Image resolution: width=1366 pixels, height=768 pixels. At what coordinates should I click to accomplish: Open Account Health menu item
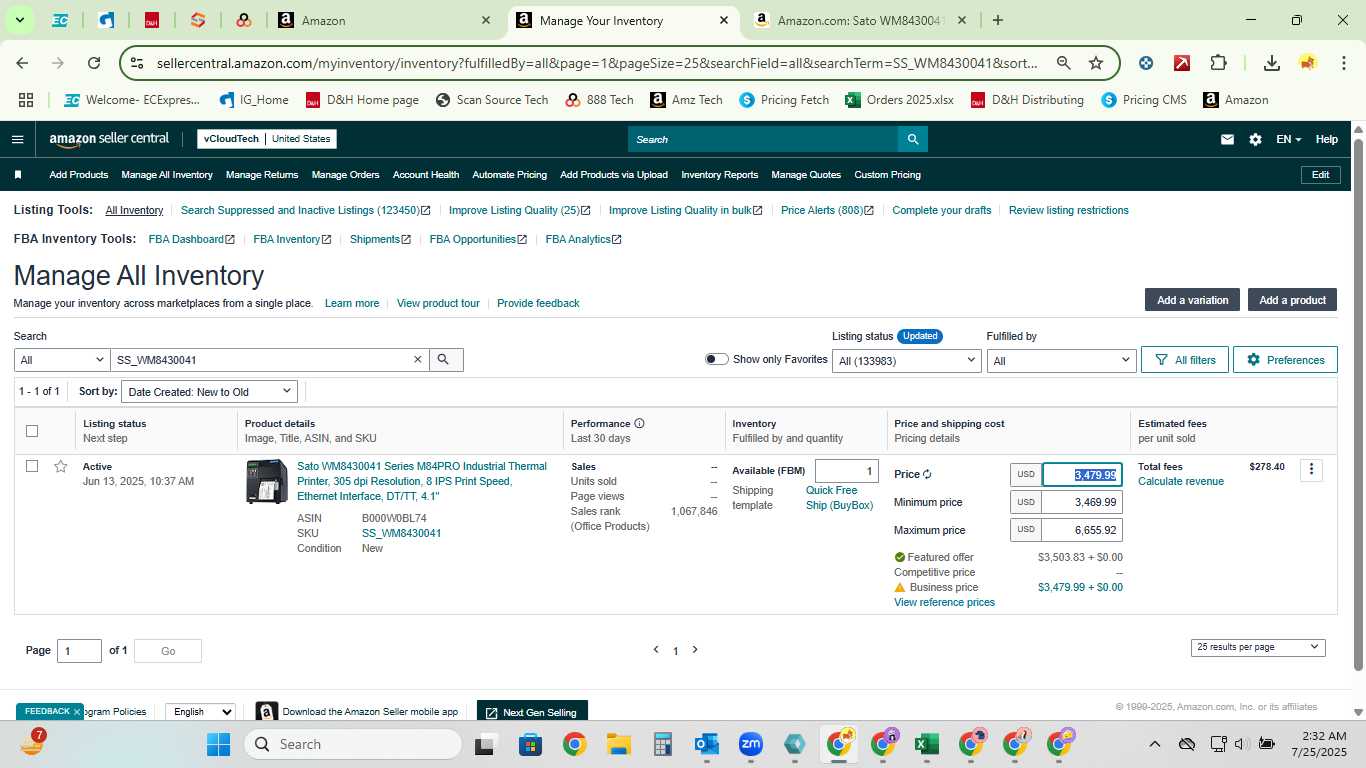tap(426, 174)
